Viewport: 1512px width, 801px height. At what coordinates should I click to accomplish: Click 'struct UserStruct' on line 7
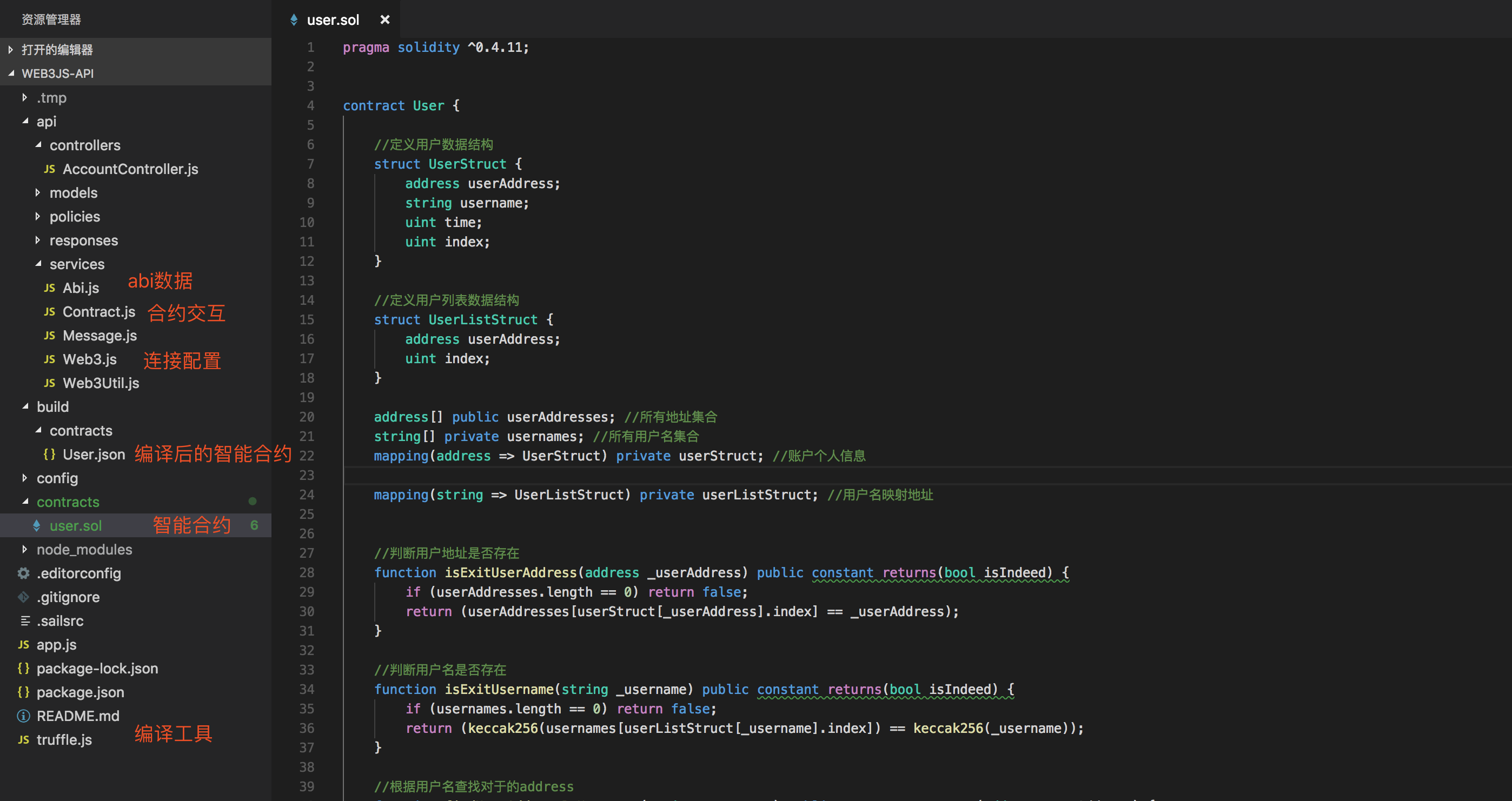click(440, 164)
